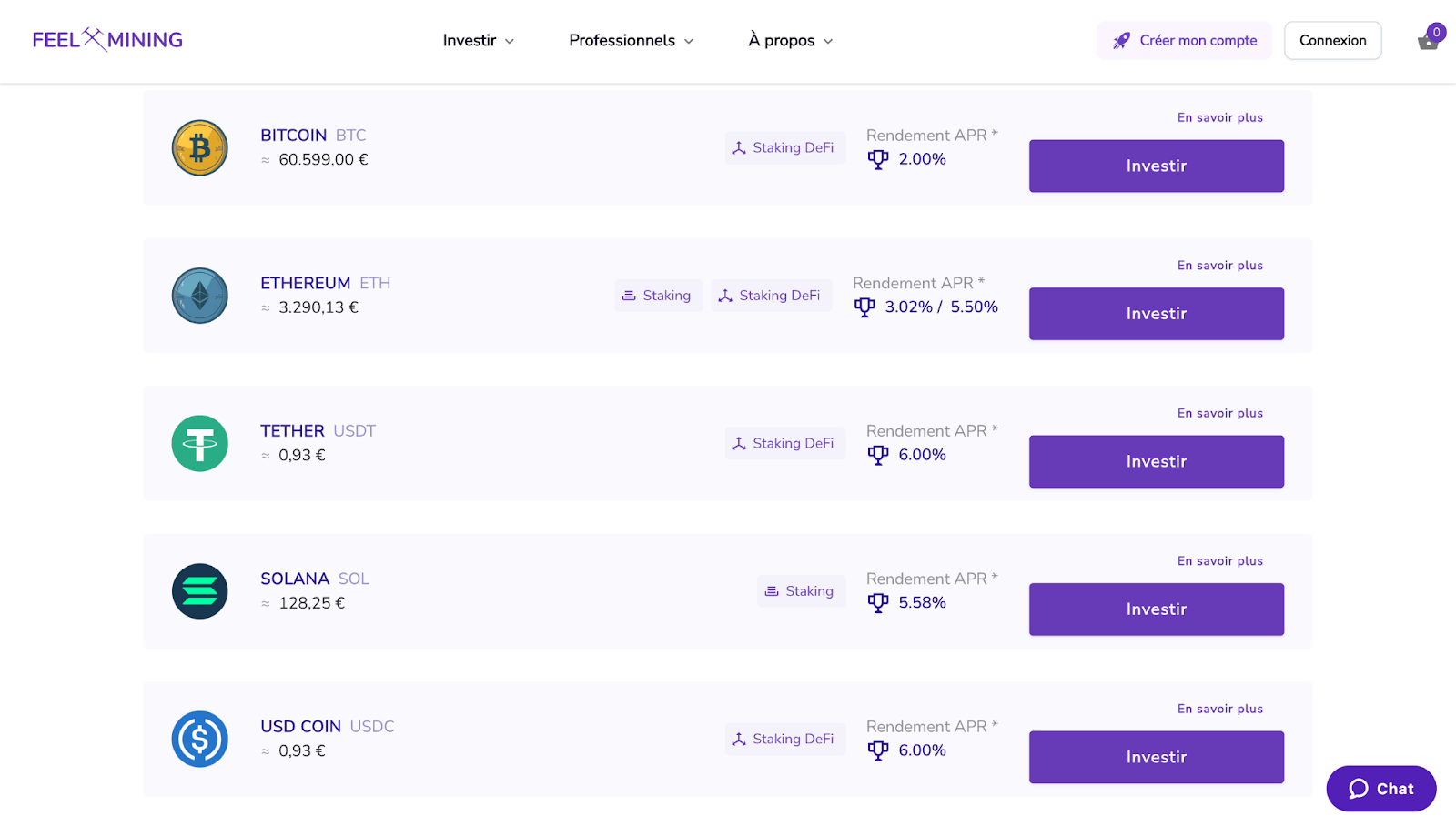Click the USD COIN USDC name

click(328, 727)
